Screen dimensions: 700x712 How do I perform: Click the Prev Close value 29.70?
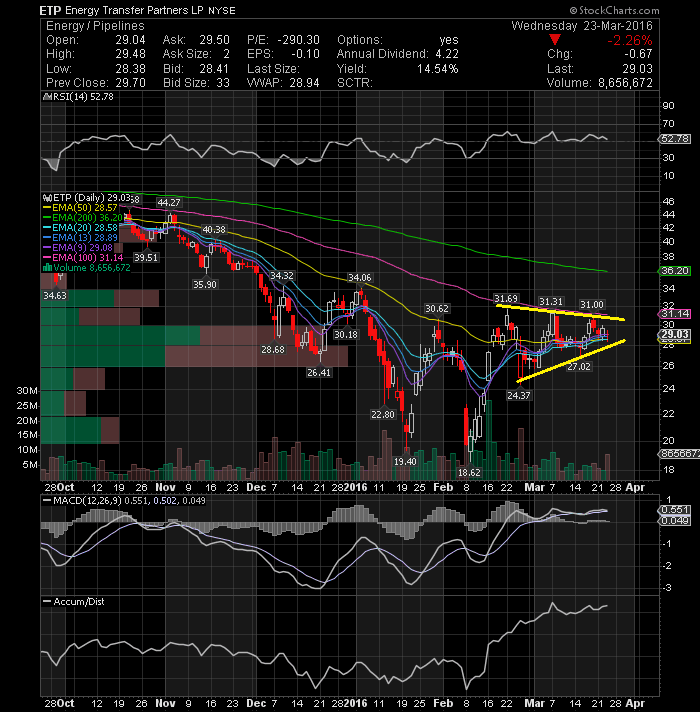point(130,83)
